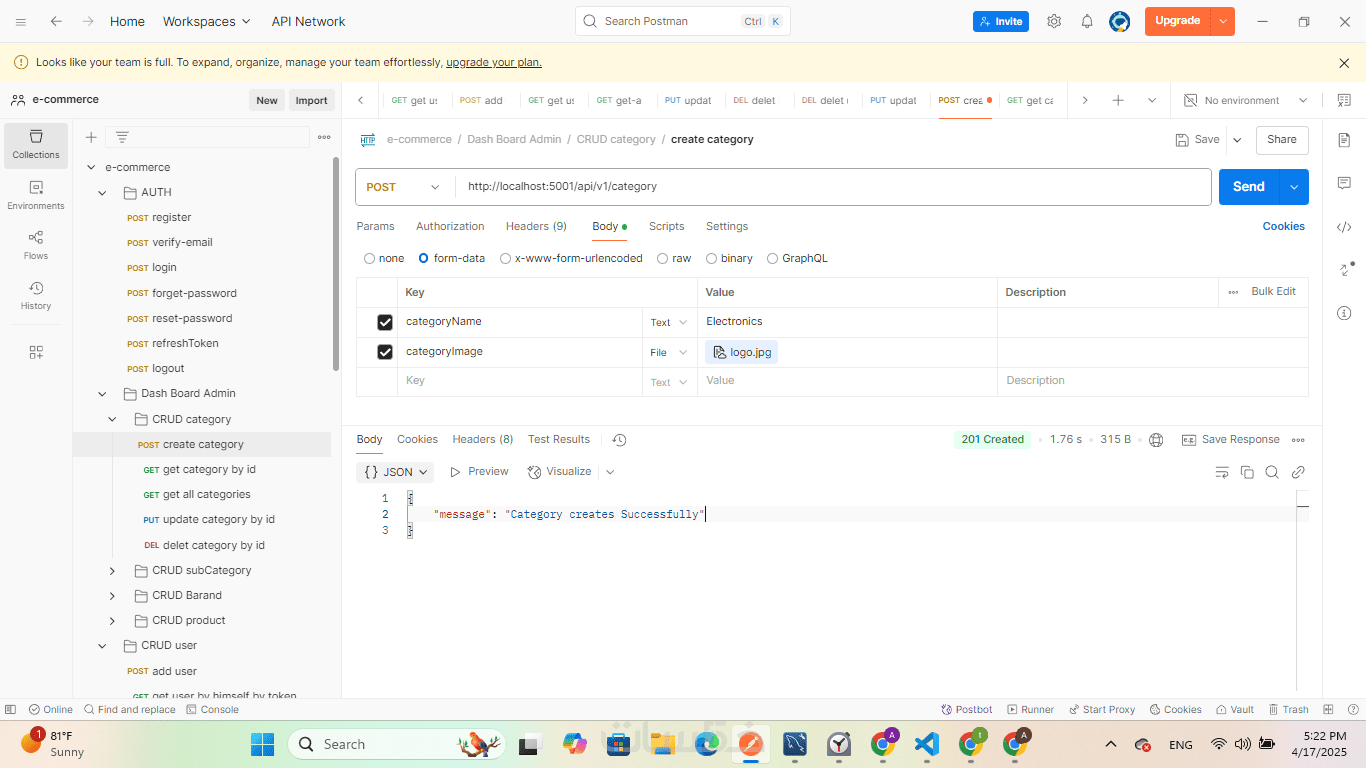This screenshot has width=1366, height=768.
Task: Open the request Settings tab
Action: coord(727,227)
